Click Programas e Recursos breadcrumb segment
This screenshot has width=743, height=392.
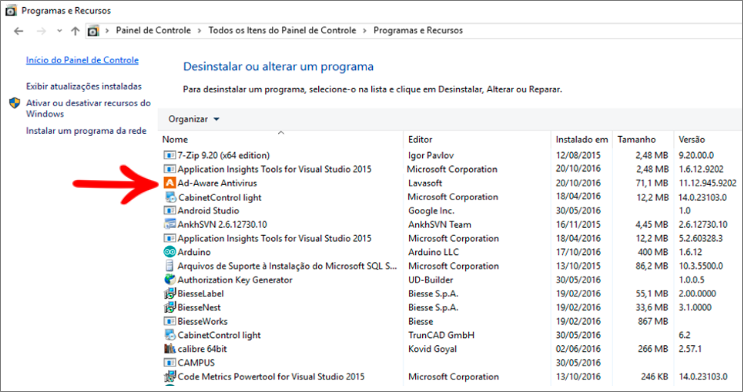pyautogui.click(x=418, y=30)
